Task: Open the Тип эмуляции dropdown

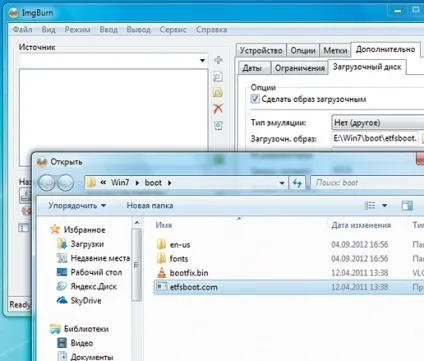Action: coord(378,123)
